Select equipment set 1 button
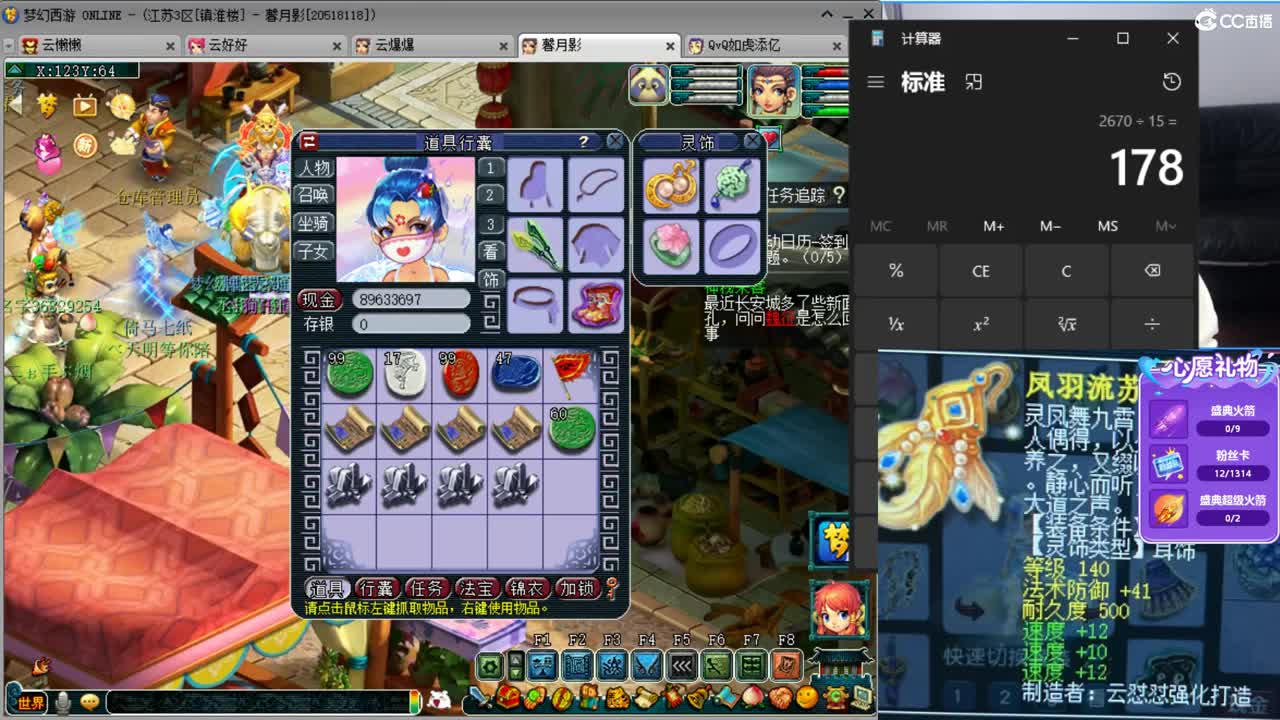 pyautogui.click(x=490, y=168)
